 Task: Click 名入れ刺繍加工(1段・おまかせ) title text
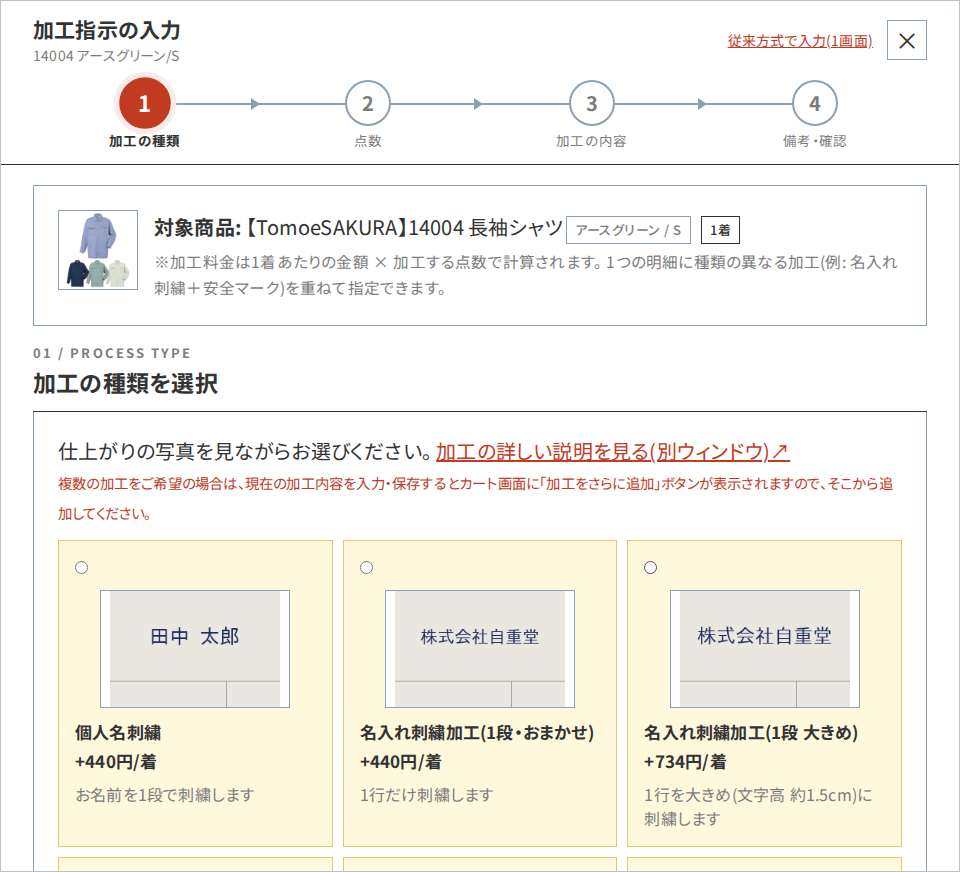[x=477, y=733]
